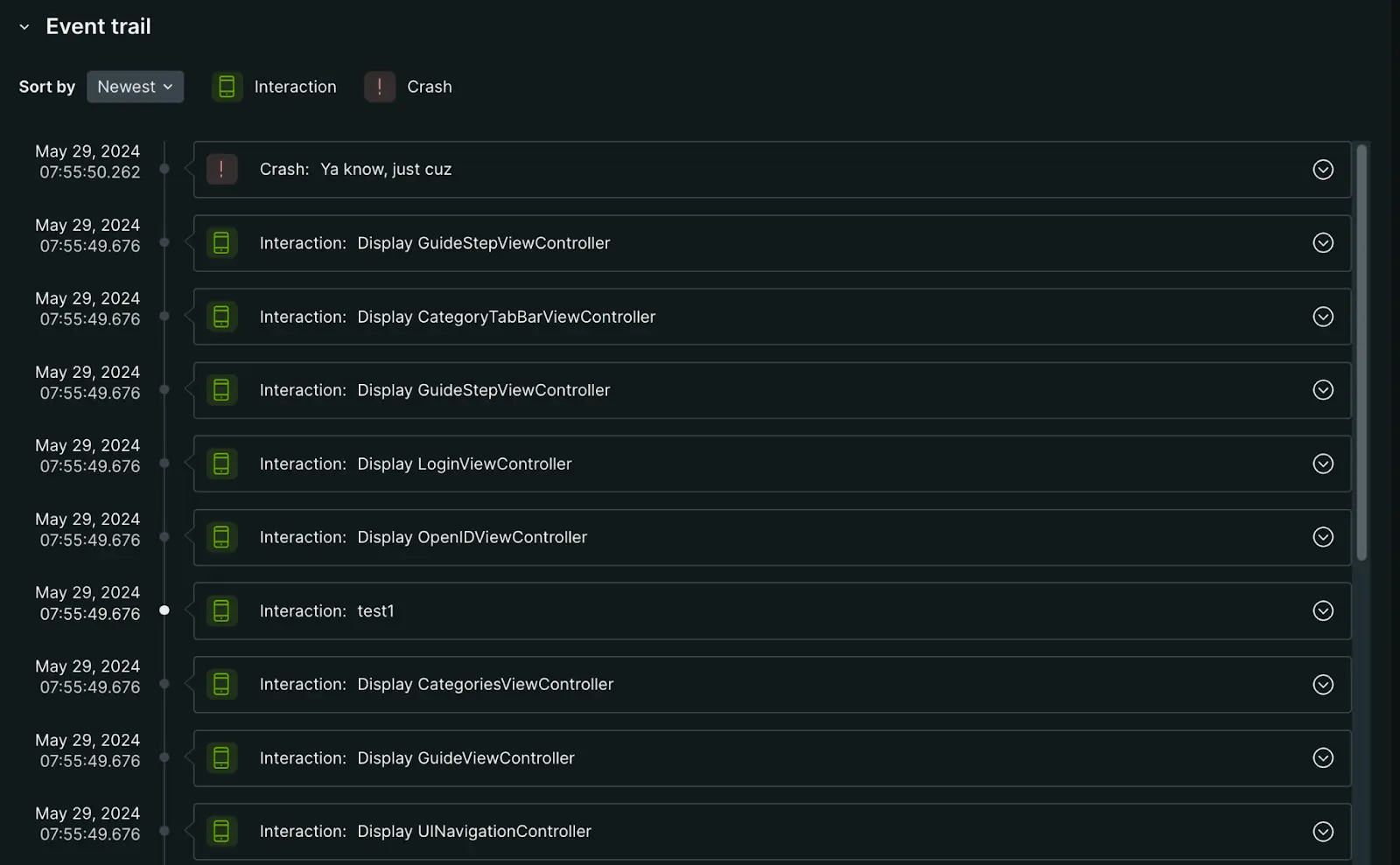
Task: Expand the LoginViewController interaction details
Action: [1323, 464]
